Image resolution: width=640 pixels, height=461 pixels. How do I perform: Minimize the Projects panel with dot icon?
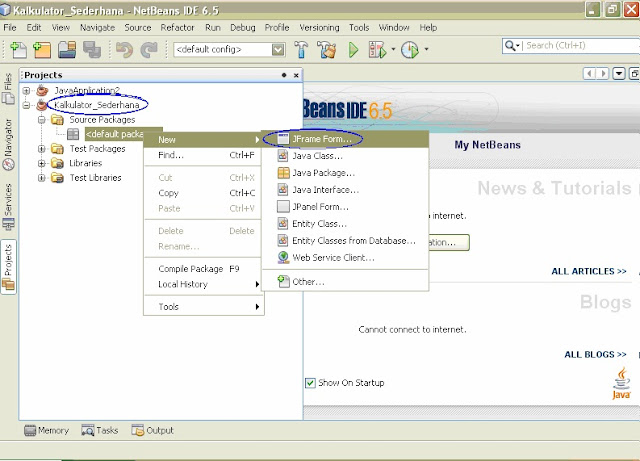tap(284, 75)
